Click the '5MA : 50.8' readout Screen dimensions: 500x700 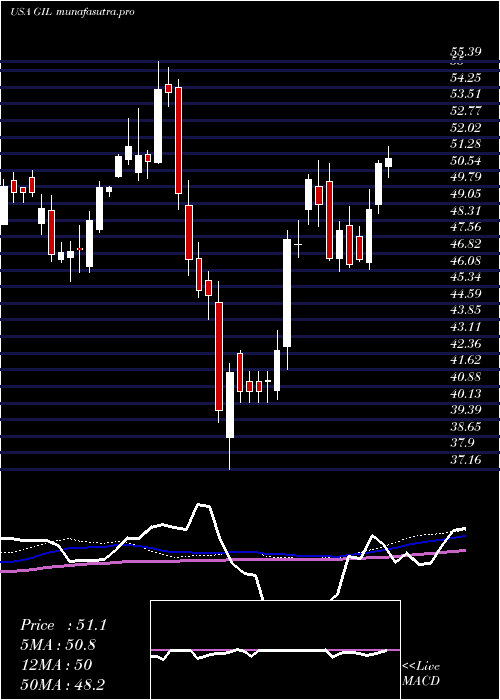click(x=58, y=645)
